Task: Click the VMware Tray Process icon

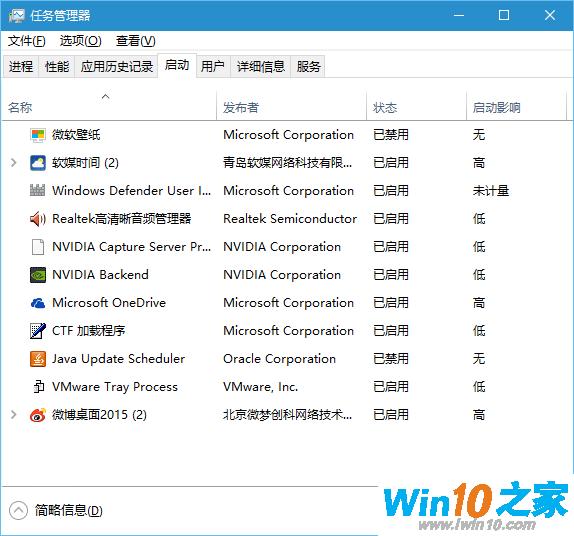Action: pyautogui.click(x=38, y=387)
